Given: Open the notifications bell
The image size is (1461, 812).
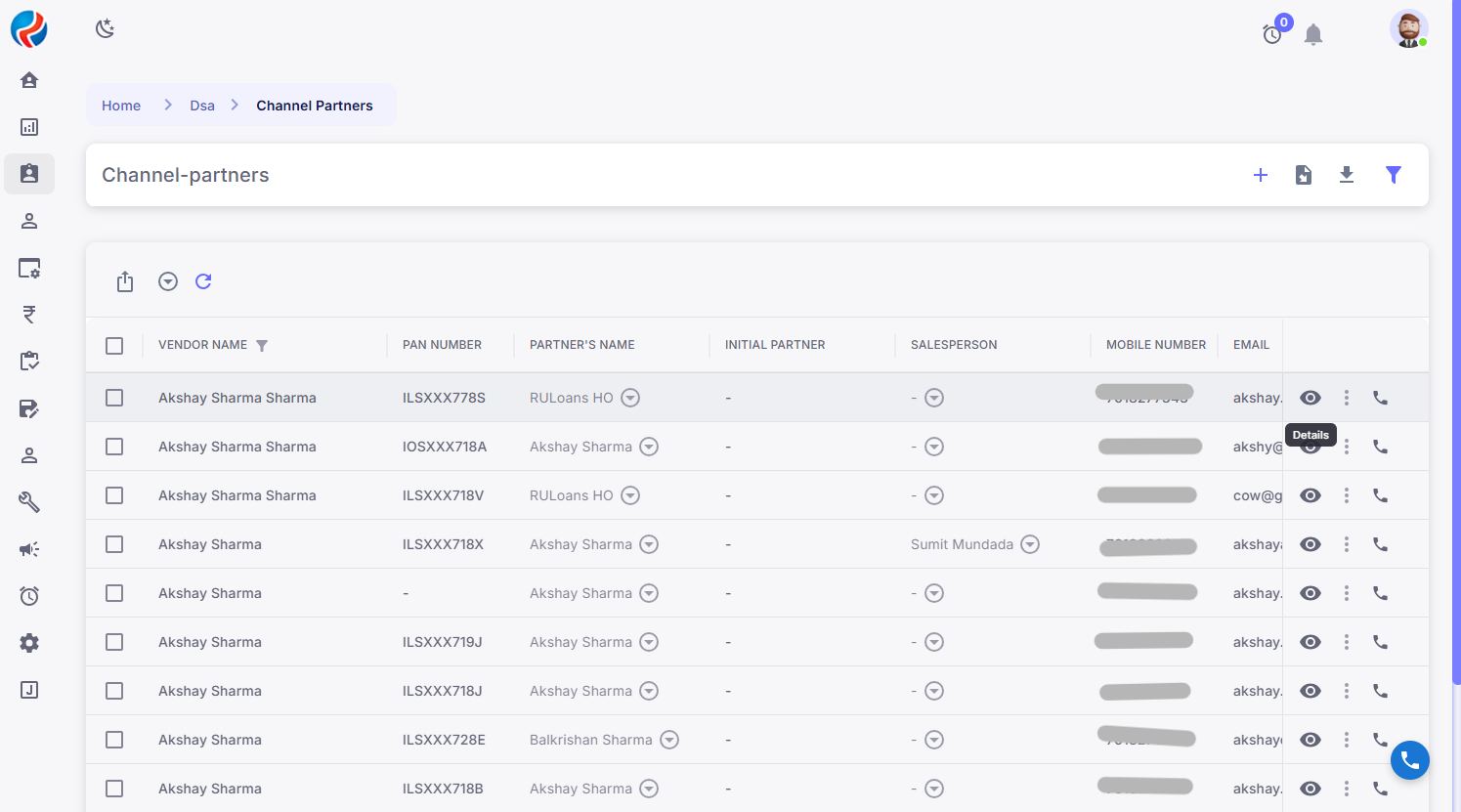Looking at the screenshot, I should point(1313,35).
